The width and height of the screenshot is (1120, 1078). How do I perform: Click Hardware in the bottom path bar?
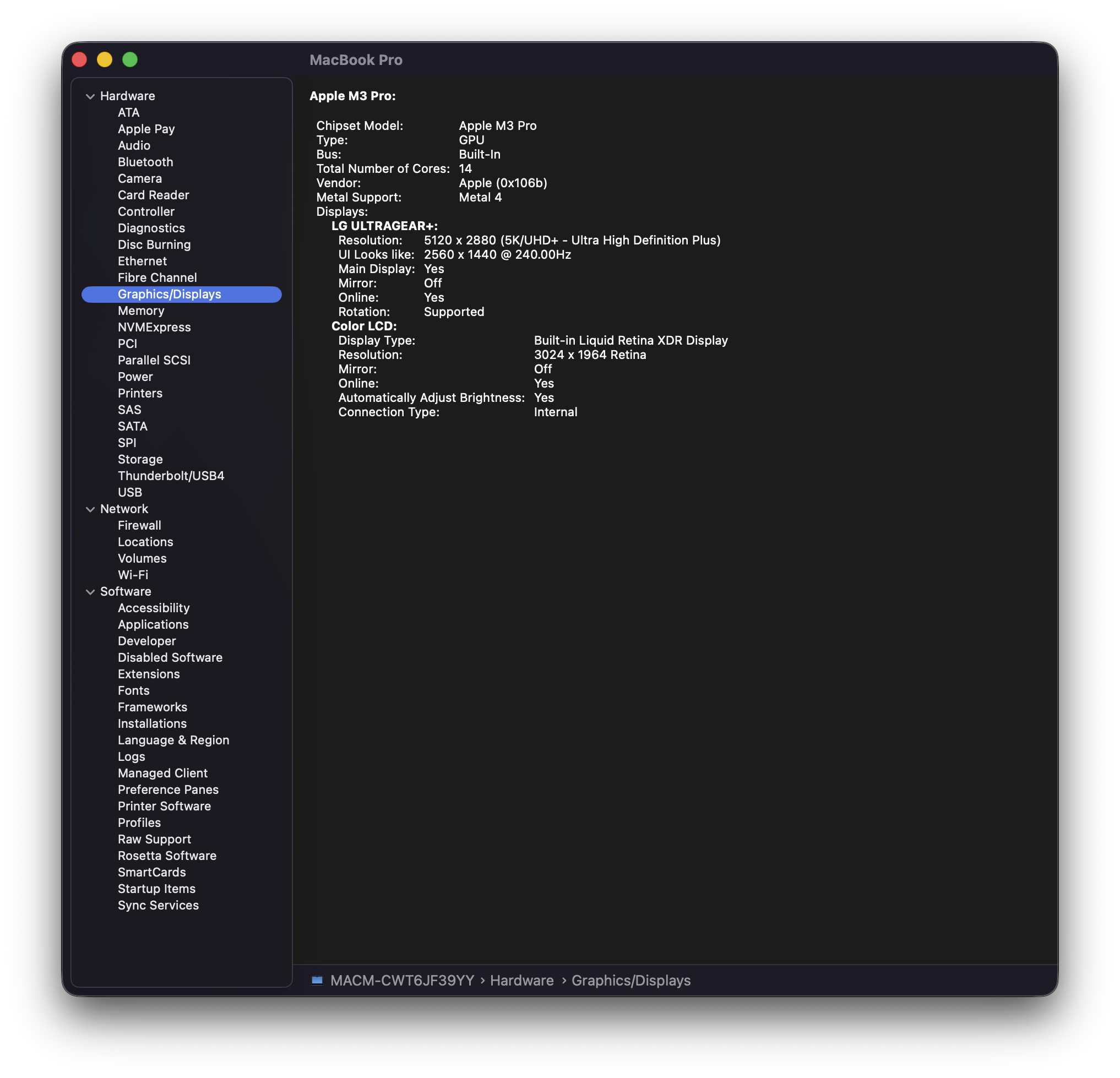coord(521,981)
